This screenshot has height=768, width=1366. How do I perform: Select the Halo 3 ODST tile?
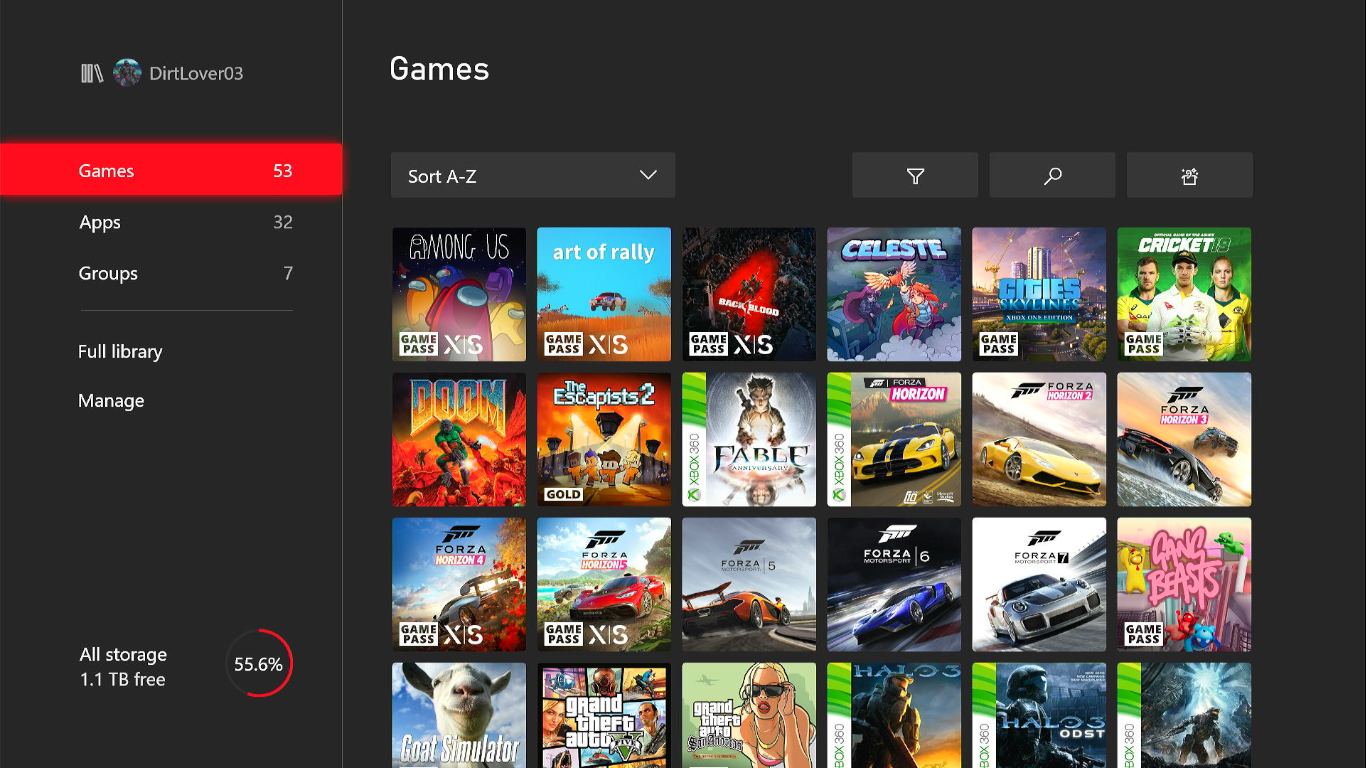pyautogui.click(x=1039, y=715)
